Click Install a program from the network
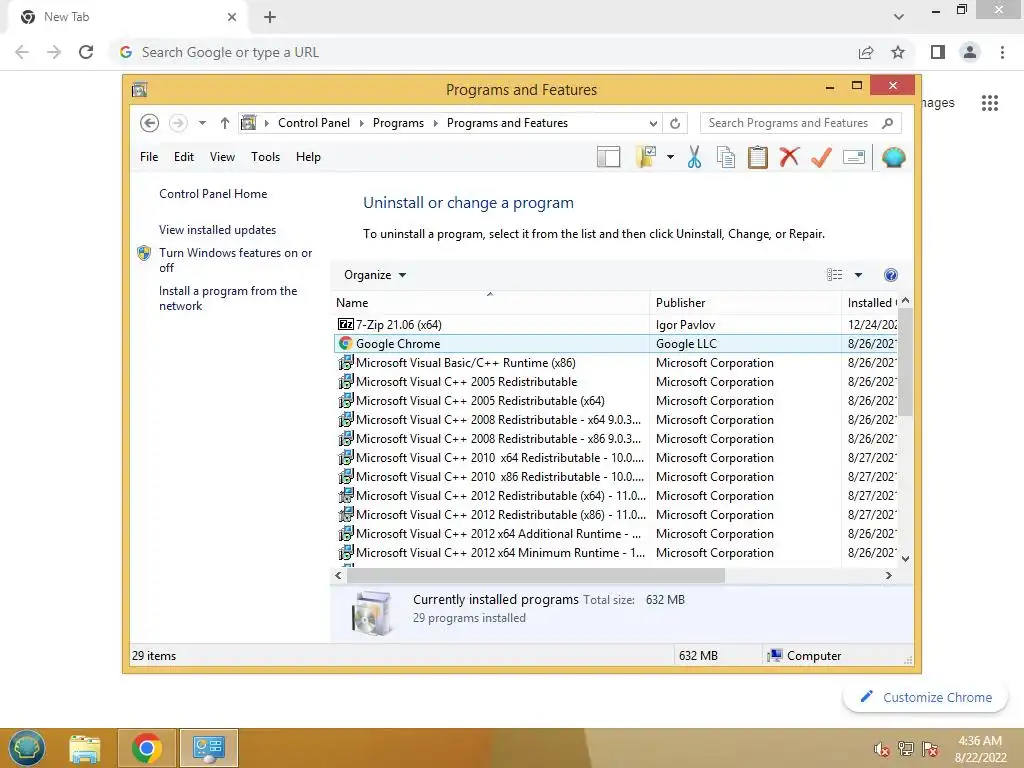Viewport: 1024px width, 768px height. [228, 298]
